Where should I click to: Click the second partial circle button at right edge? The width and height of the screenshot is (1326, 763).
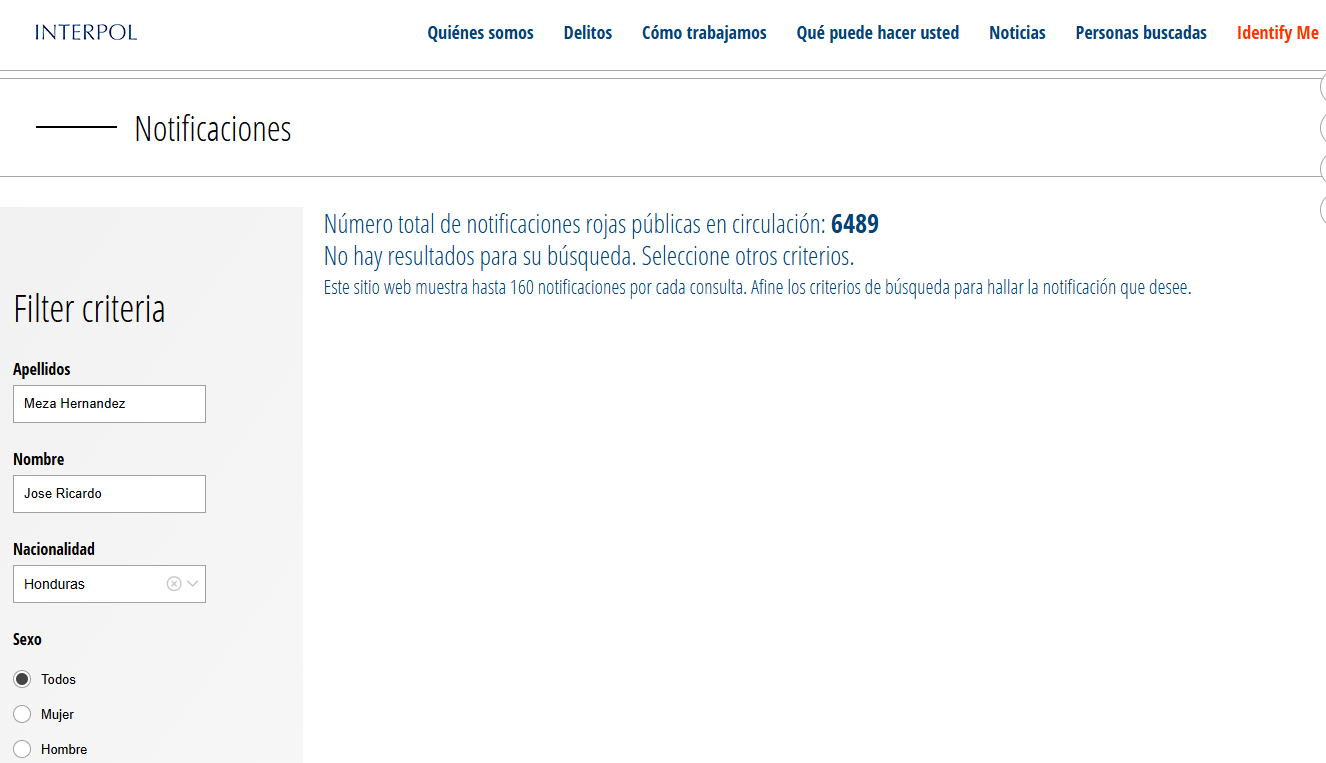point(1322,128)
